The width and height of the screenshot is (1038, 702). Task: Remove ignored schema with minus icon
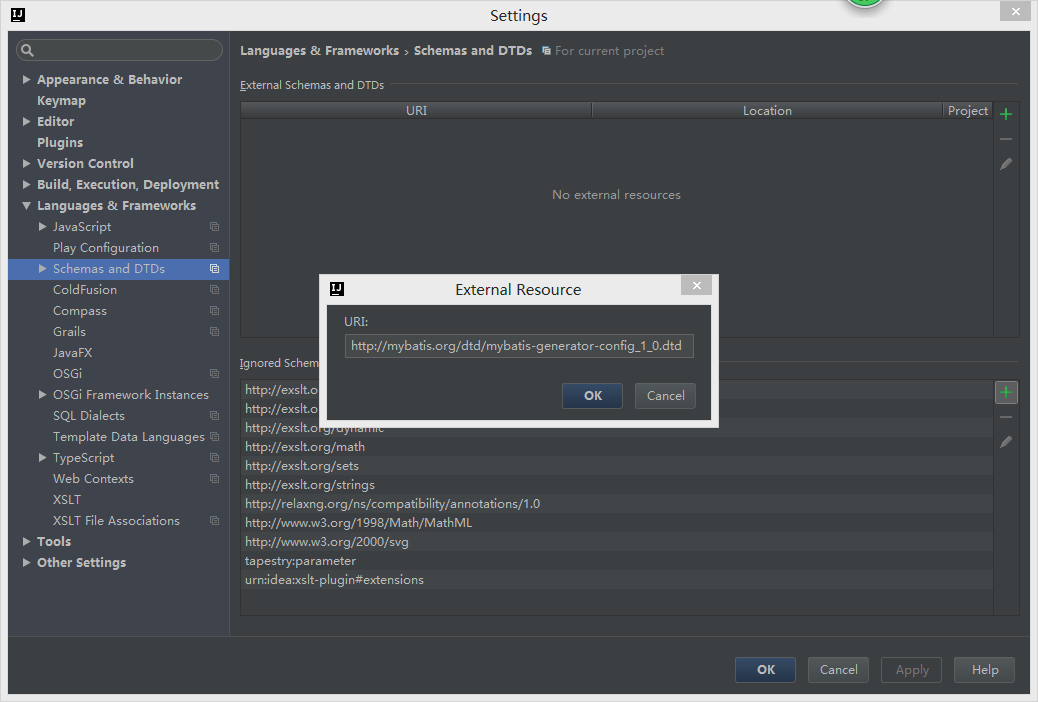[x=1005, y=417]
